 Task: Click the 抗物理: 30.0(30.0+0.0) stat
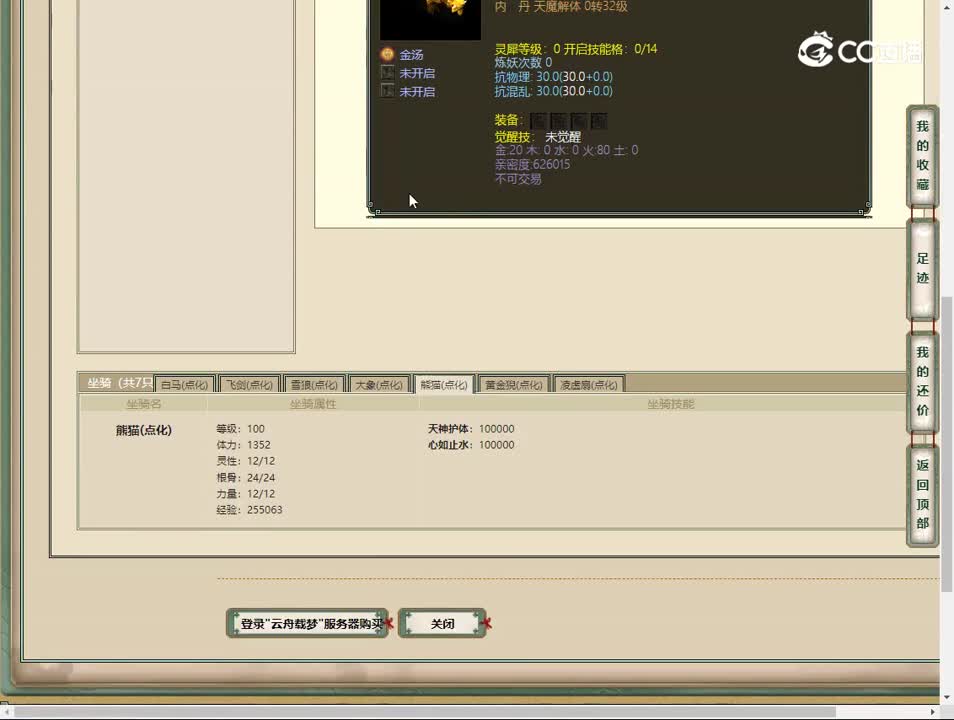[x=554, y=77]
